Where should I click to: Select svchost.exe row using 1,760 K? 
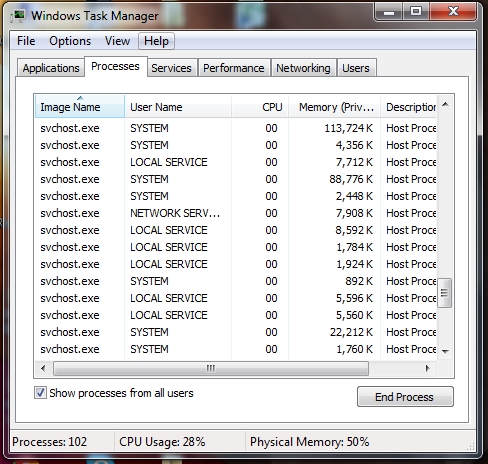(235, 349)
